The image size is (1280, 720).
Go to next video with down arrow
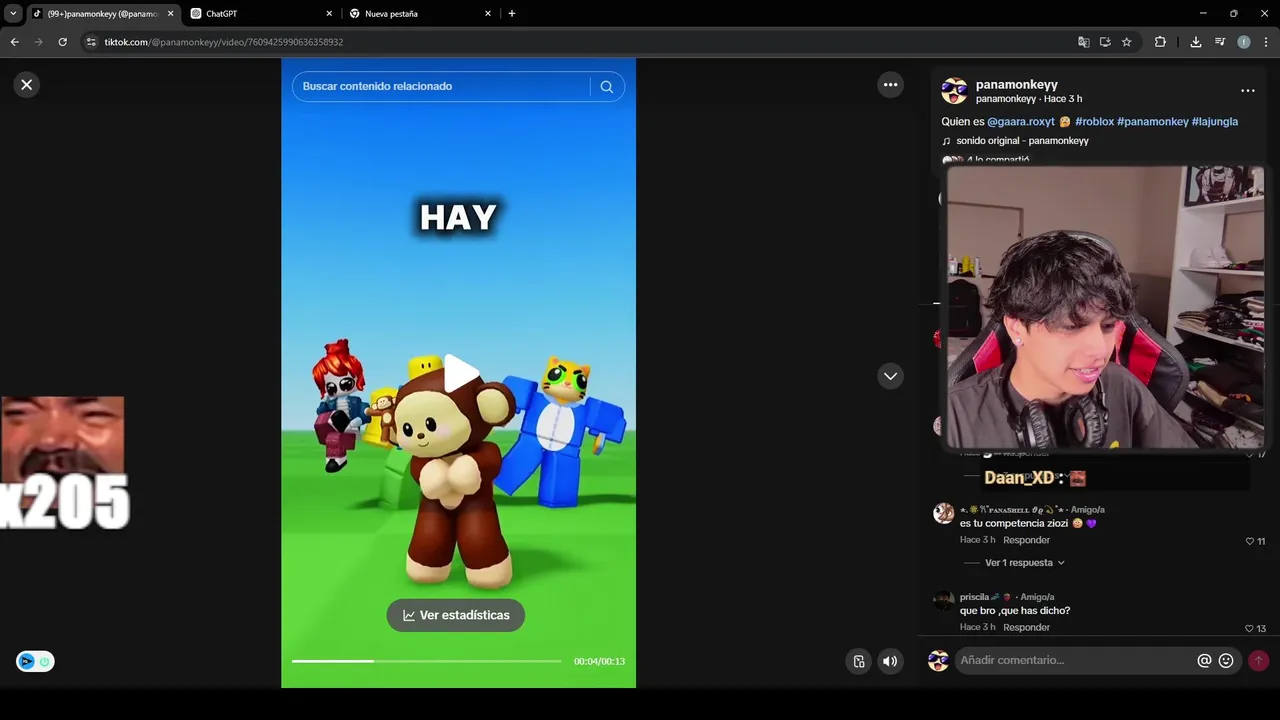[890, 376]
